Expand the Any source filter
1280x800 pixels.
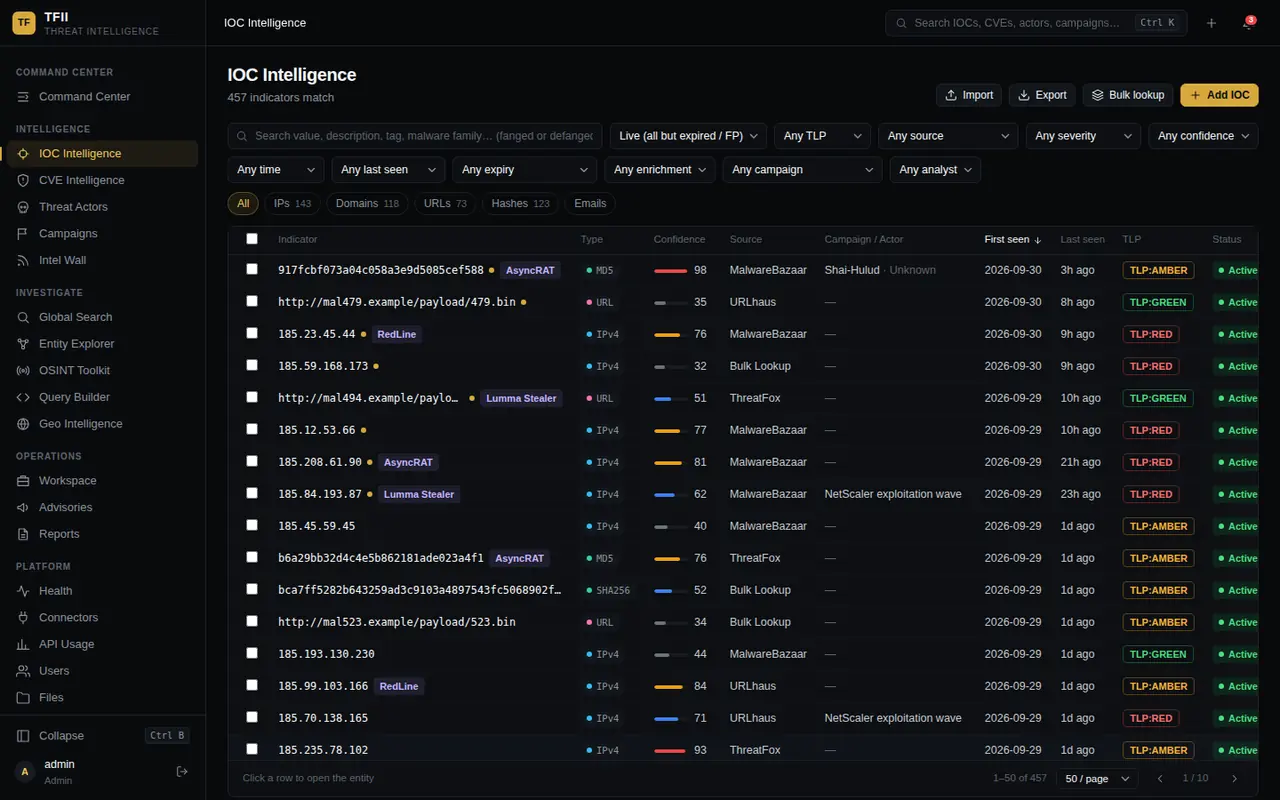948,136
